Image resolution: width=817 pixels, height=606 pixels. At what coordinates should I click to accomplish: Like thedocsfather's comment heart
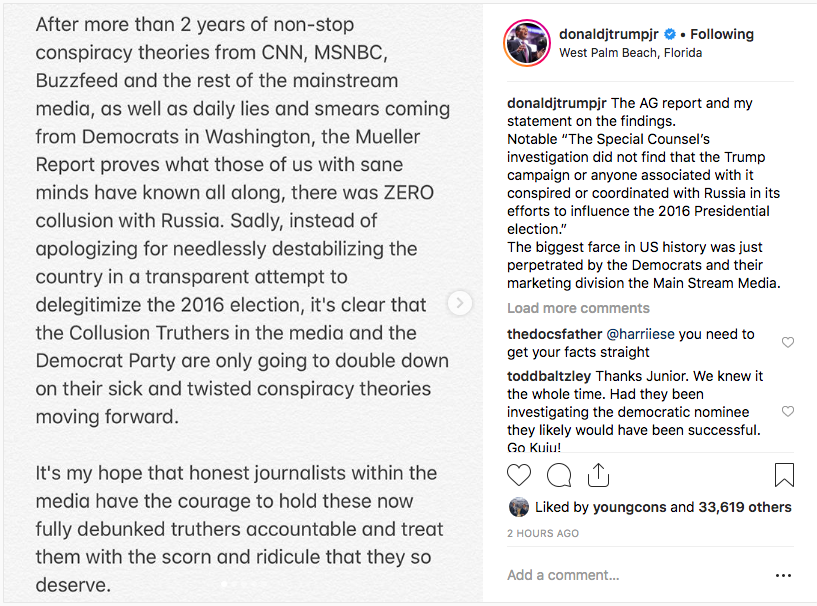point(787,342)
